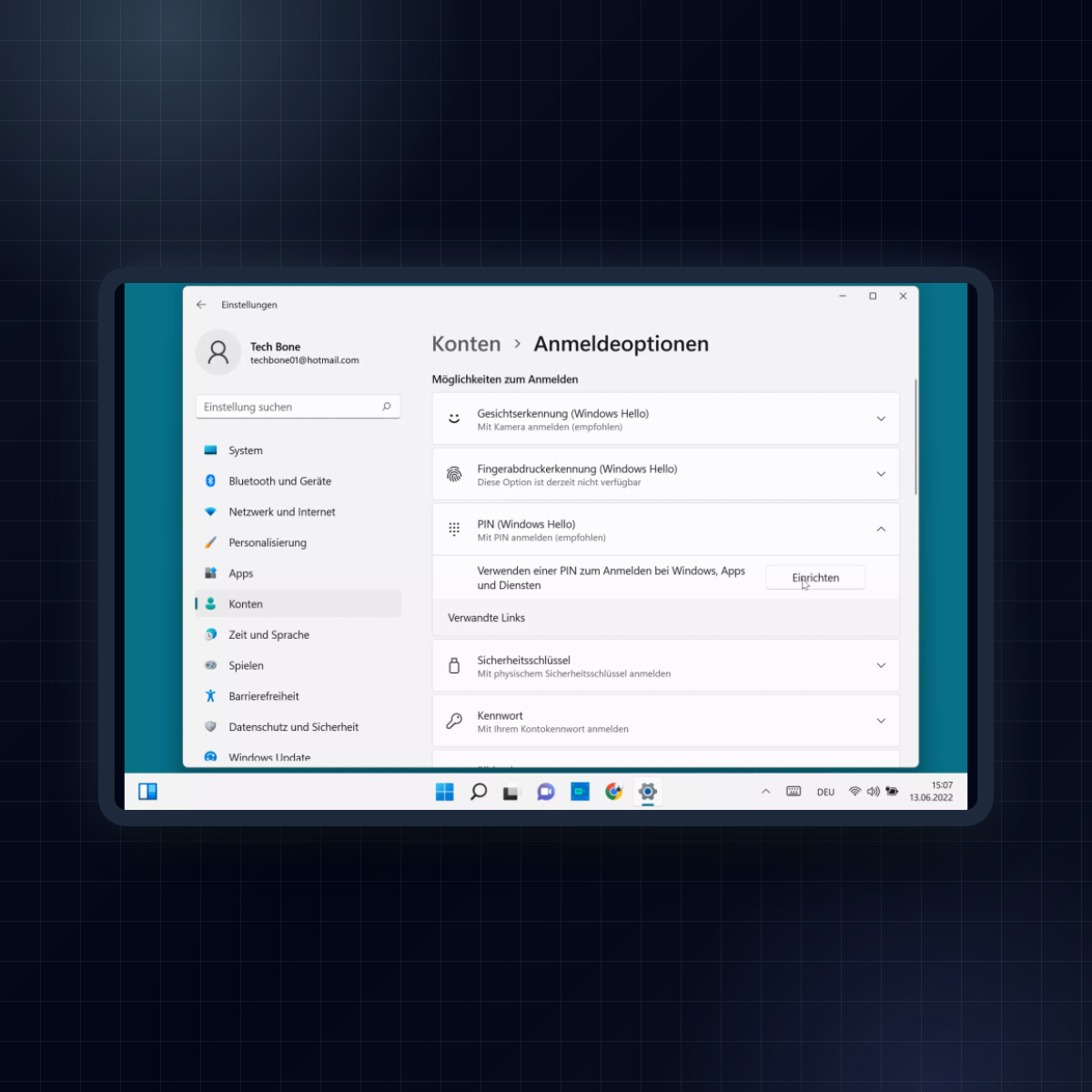Click the Kennwort key icon

(454, 721)
